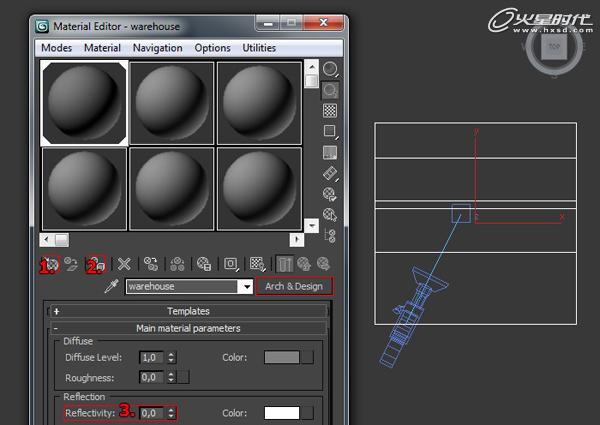Click the Arch & Design type button

294,287
